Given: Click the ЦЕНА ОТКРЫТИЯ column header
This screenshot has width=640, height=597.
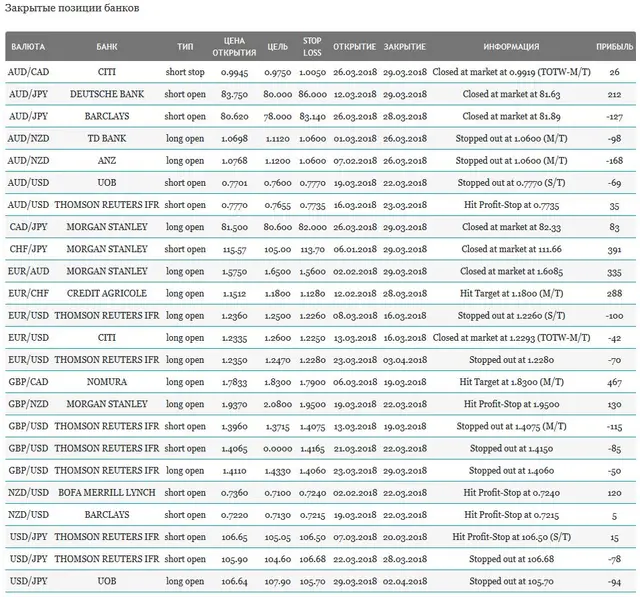Looking at the screenshot, I should pyautogui.click(x=234, y=47).
